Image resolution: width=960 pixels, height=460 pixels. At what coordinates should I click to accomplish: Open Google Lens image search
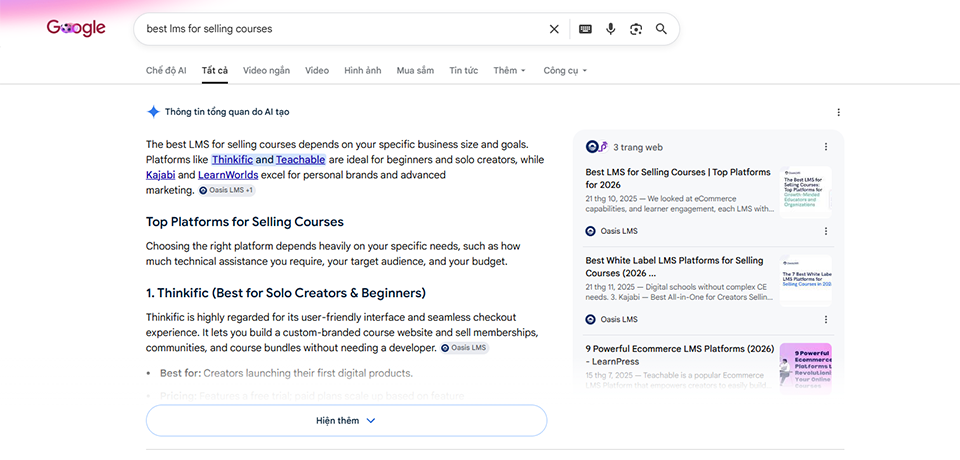(x=636, y=29)
